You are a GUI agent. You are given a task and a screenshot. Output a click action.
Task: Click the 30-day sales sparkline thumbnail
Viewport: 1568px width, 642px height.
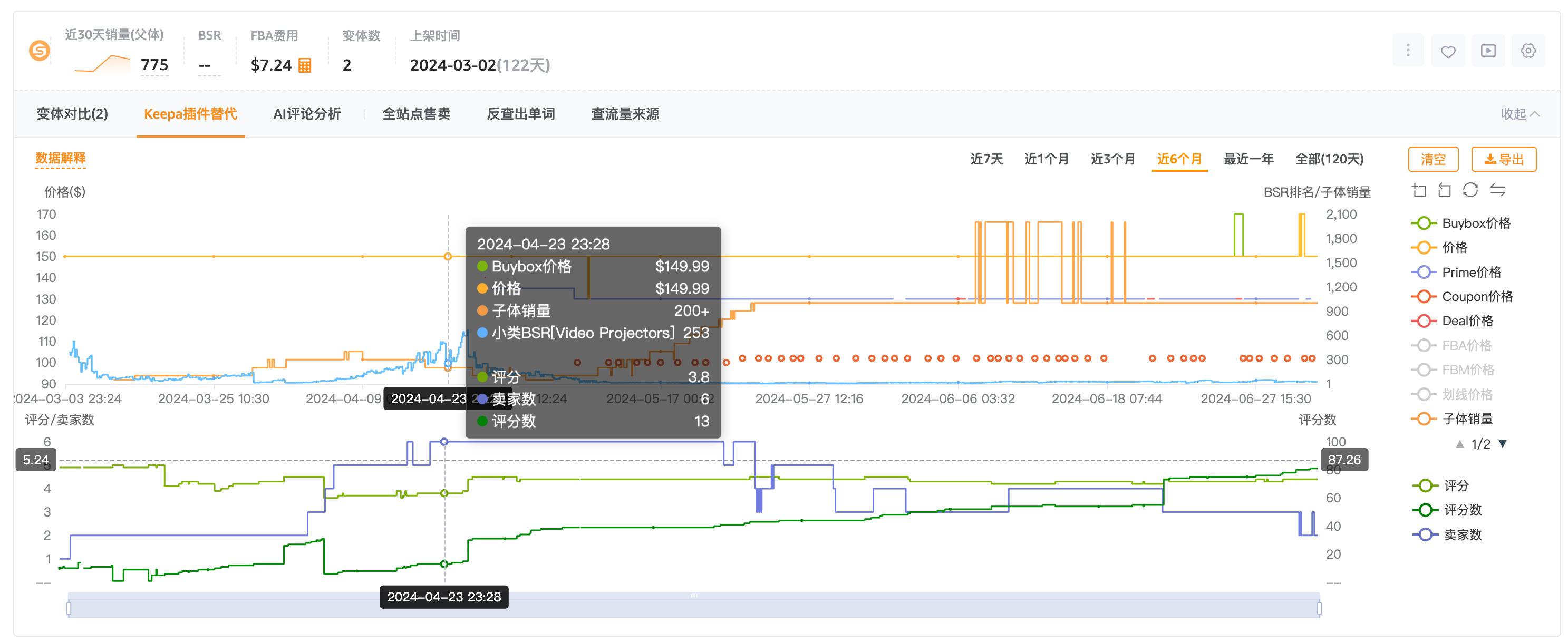[x=102, y=64]
